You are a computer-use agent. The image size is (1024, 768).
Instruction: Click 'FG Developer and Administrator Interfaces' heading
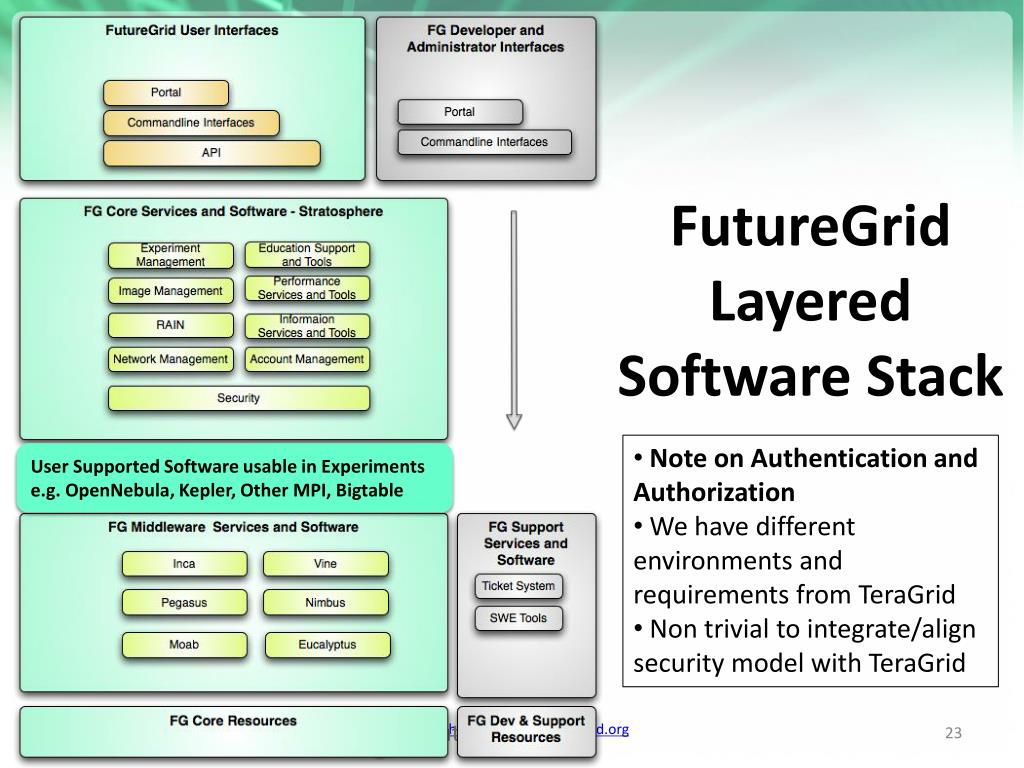point(485,39)
